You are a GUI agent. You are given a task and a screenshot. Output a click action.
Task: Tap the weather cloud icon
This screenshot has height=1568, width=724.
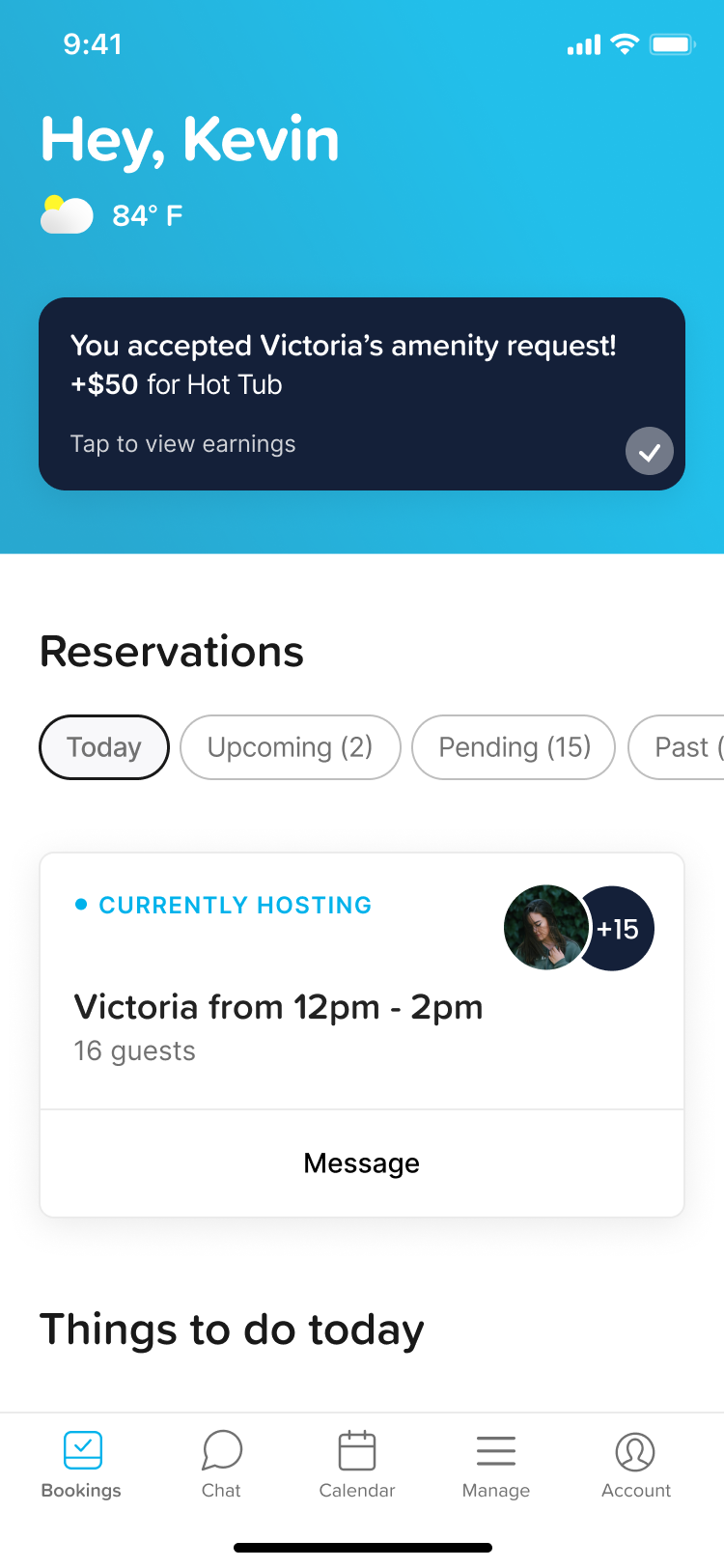click(x=67, y=214)
